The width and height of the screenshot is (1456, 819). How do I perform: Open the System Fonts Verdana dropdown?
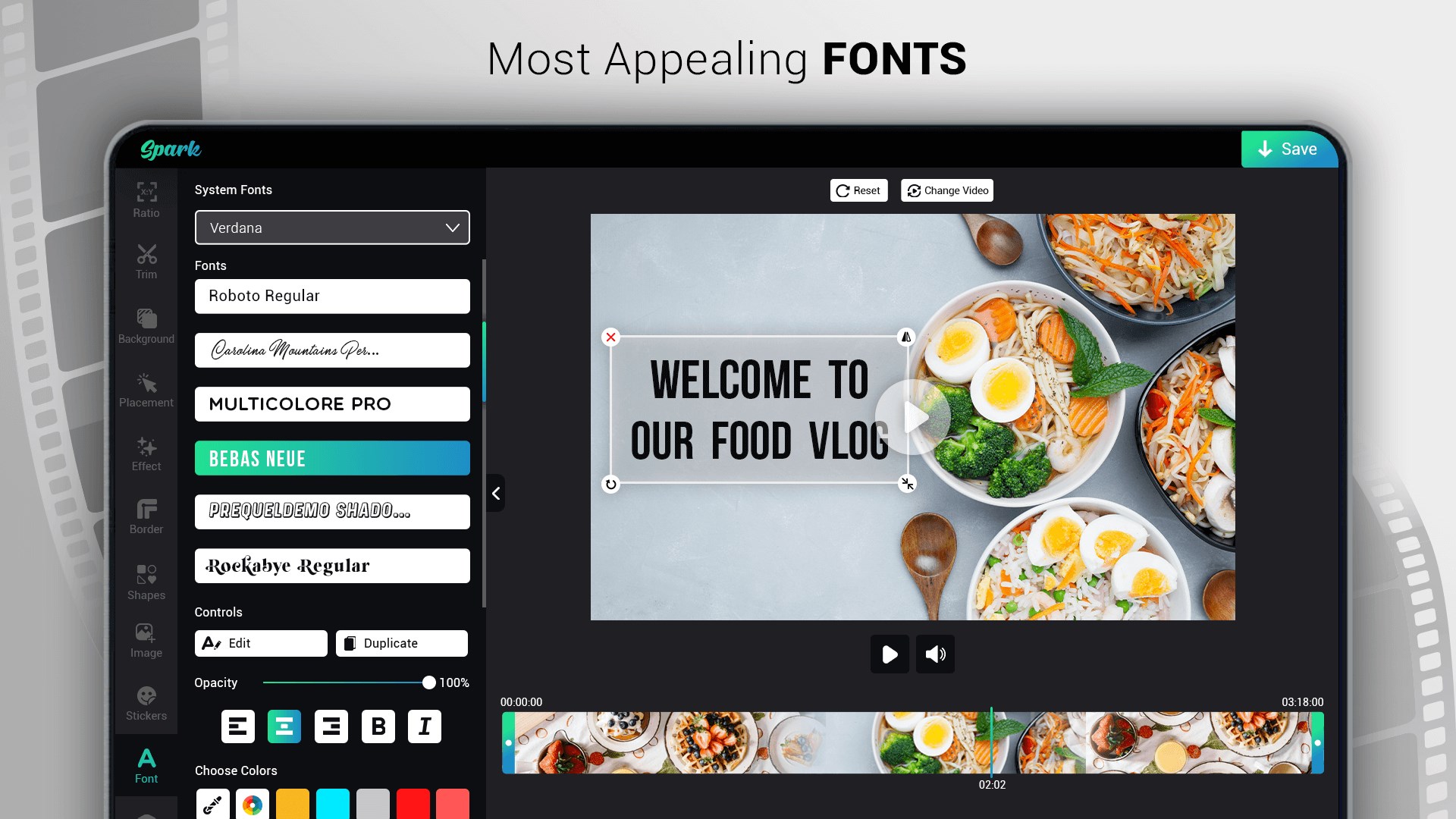pyautogui.click(x=332, y=227)
